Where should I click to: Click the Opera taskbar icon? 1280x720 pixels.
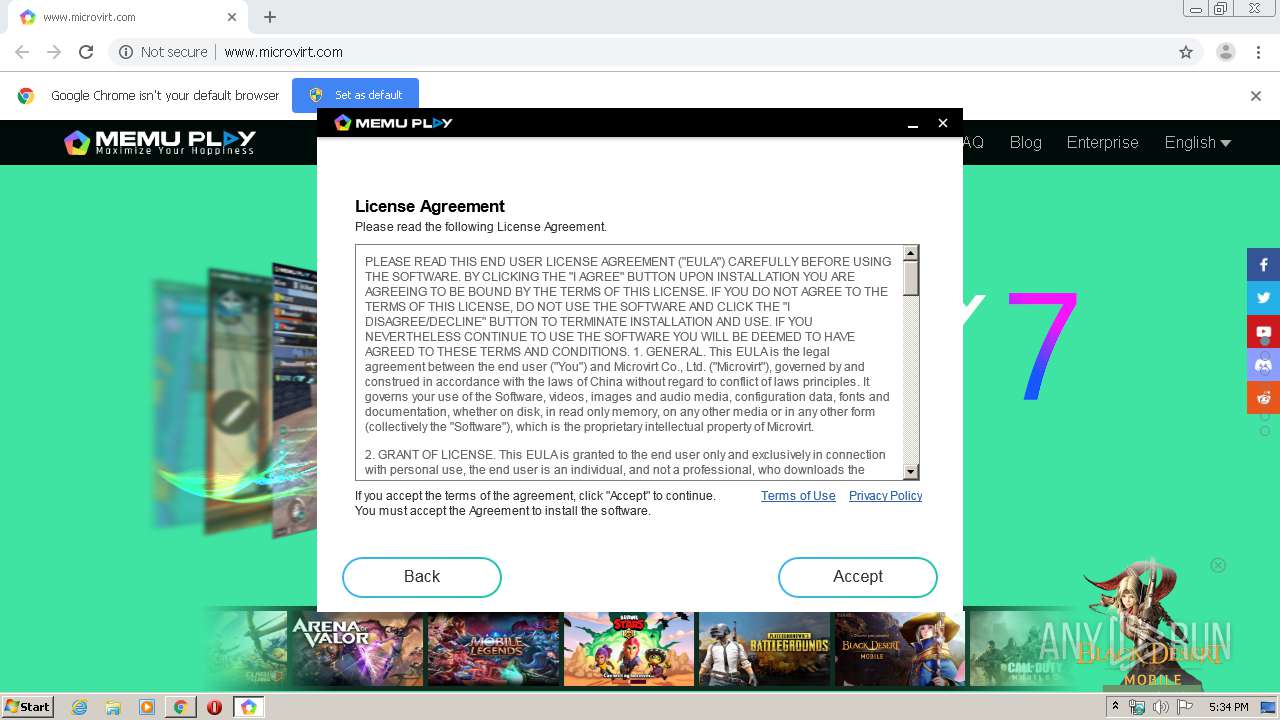[214, 707]
